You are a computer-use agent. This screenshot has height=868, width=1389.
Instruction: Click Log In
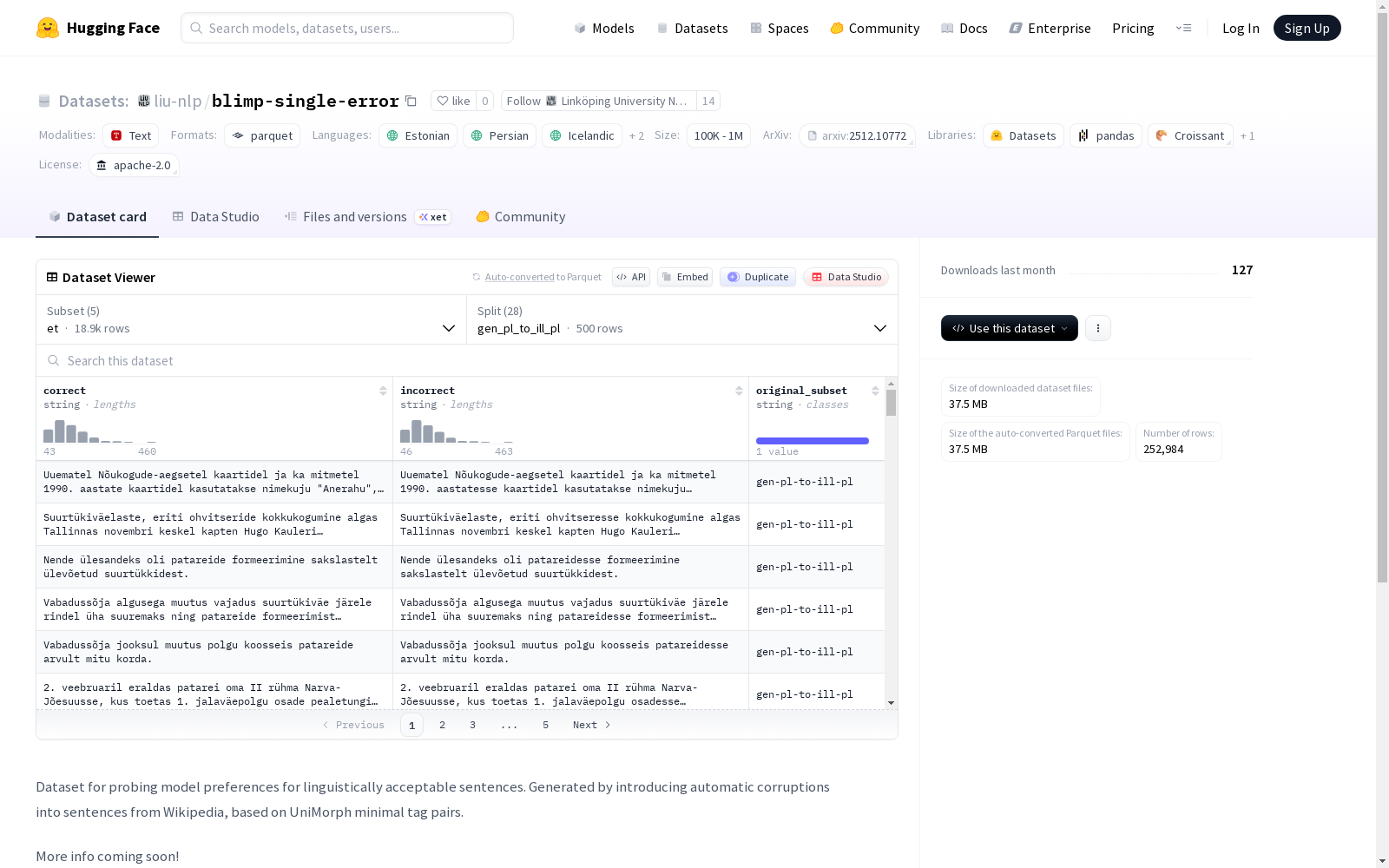pyautogui.click(x=1241, y=28)
